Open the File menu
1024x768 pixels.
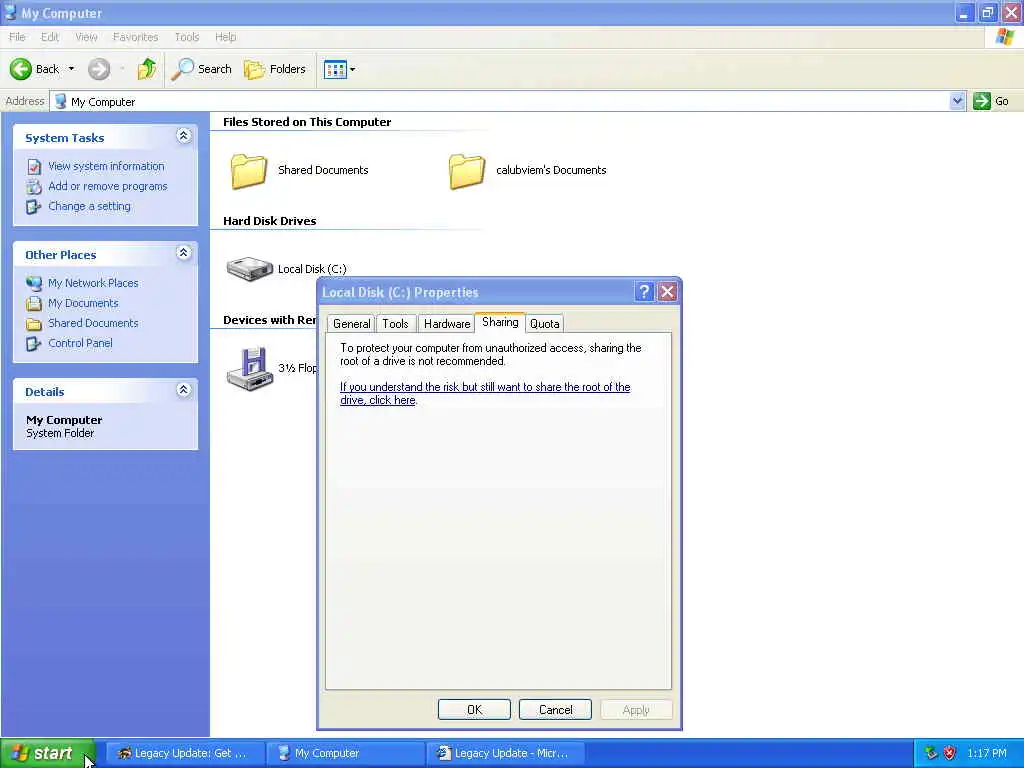coord(17,37)
